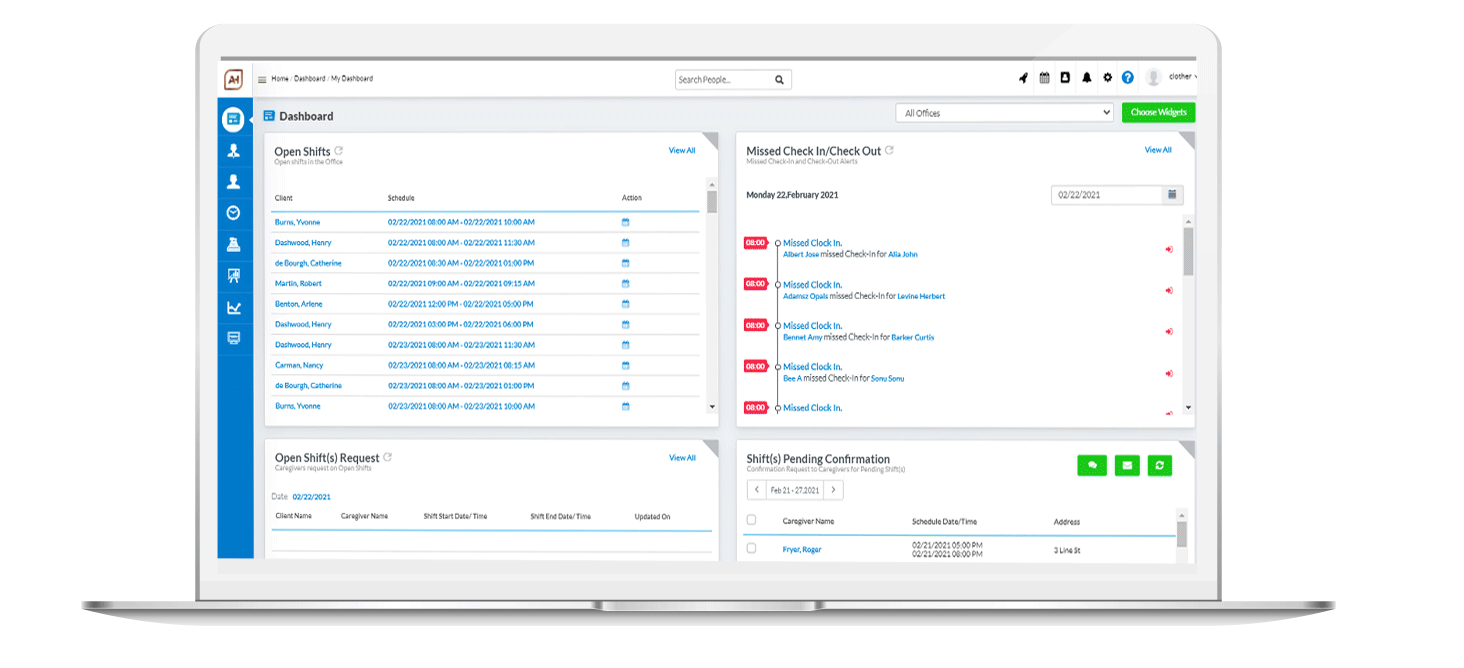The height and width of the screenshot is (668, 1464).
Task: Tick the checkbox next to Fryer, Roger
Action: (752, 548)
